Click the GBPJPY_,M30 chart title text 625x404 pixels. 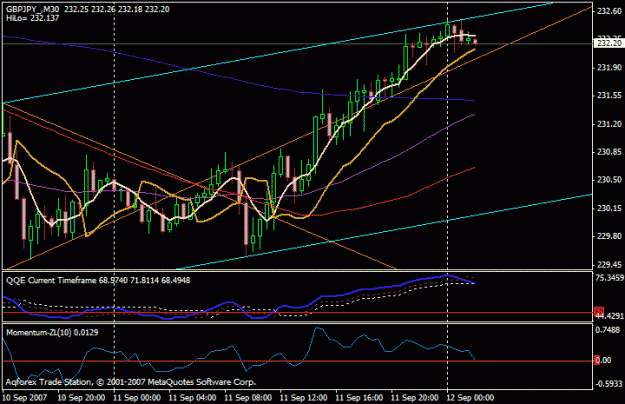pyautogui.click(x=33, y=9)
